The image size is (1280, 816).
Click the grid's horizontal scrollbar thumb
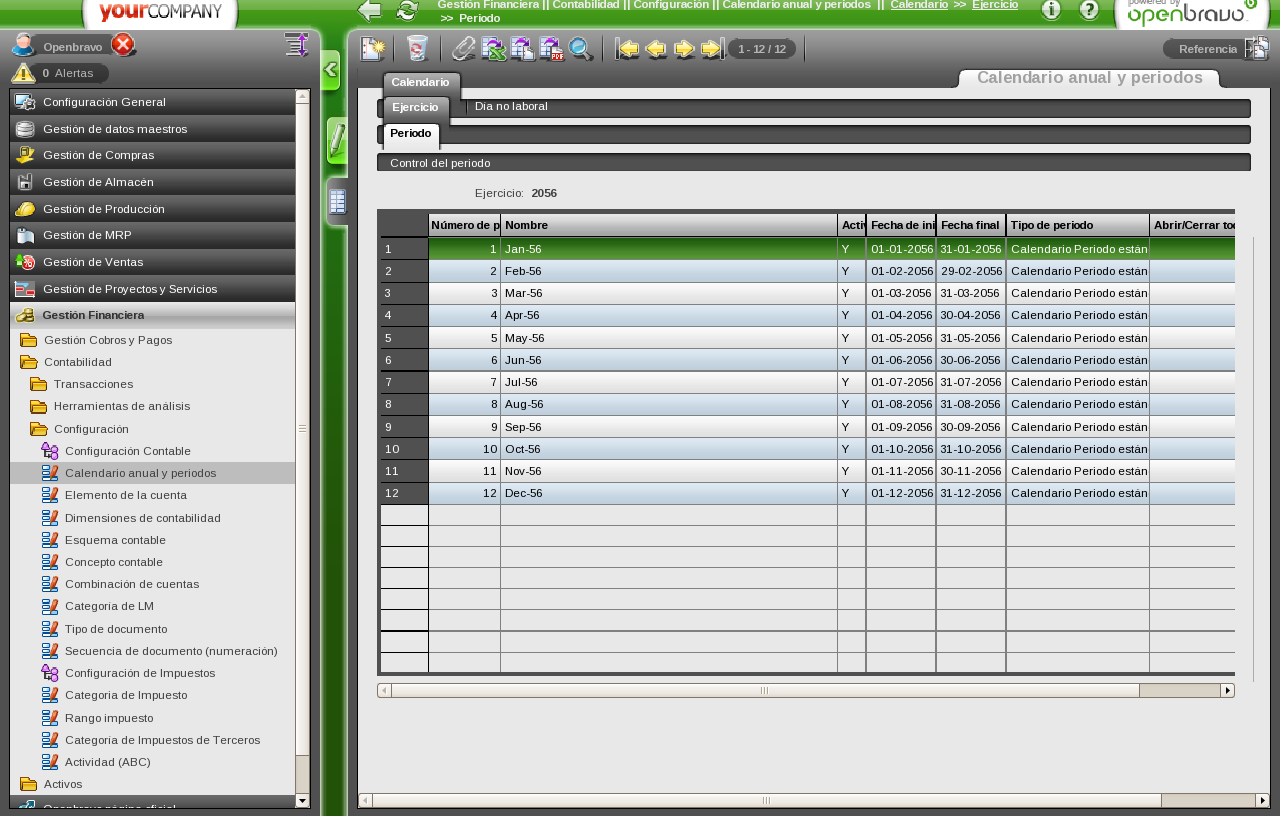tap(765, 690)
